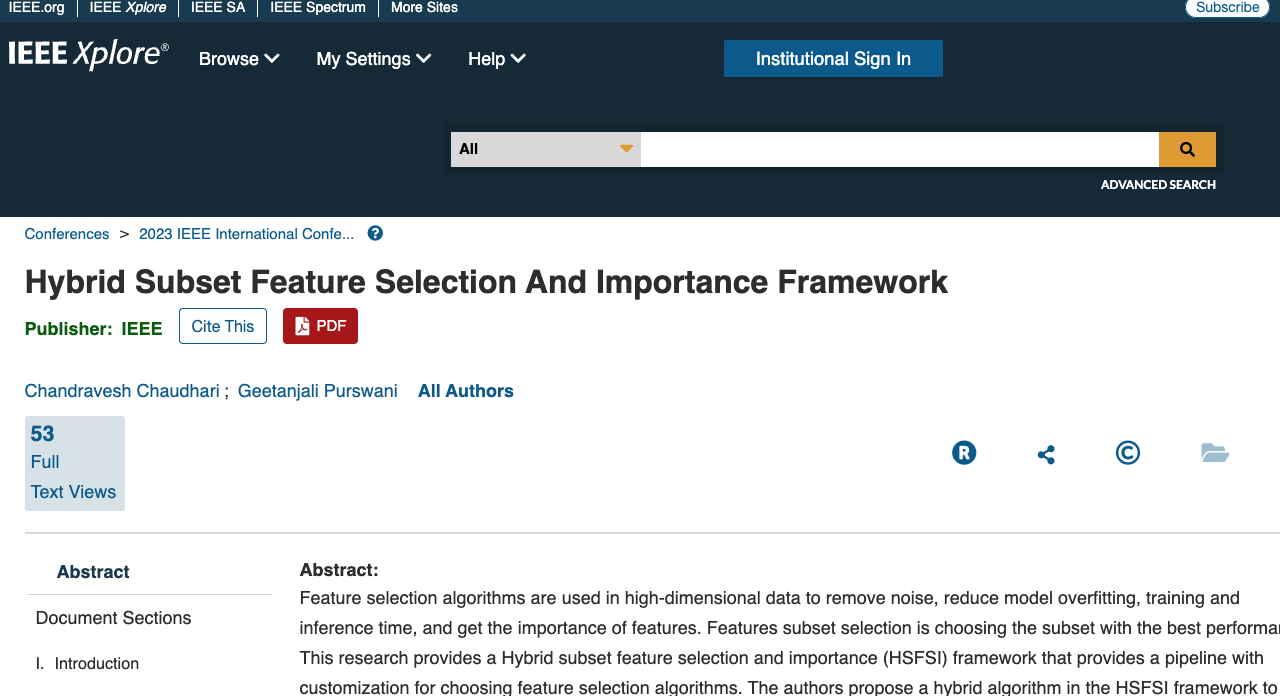Click Institutional Sign In
This screenshot has width=1280, height=696.
click(833, 58)
